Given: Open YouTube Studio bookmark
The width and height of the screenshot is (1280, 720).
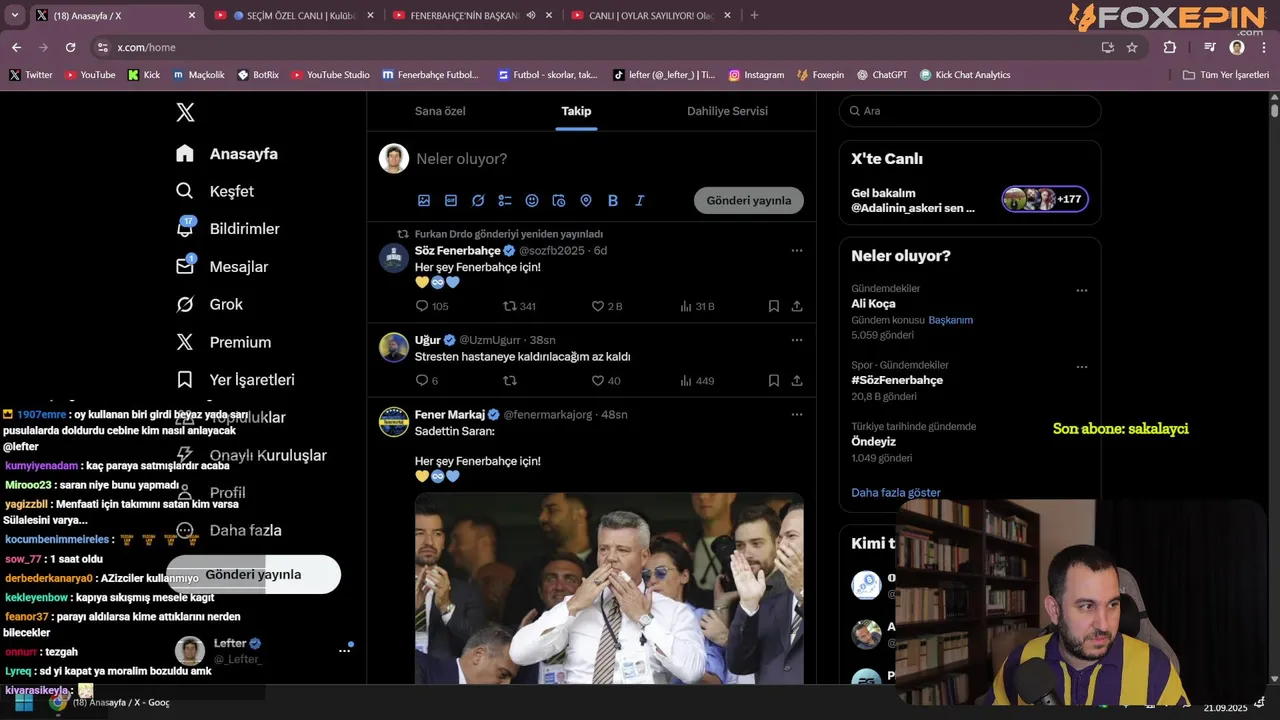Looking at the screenshot, I should [330, 75].
